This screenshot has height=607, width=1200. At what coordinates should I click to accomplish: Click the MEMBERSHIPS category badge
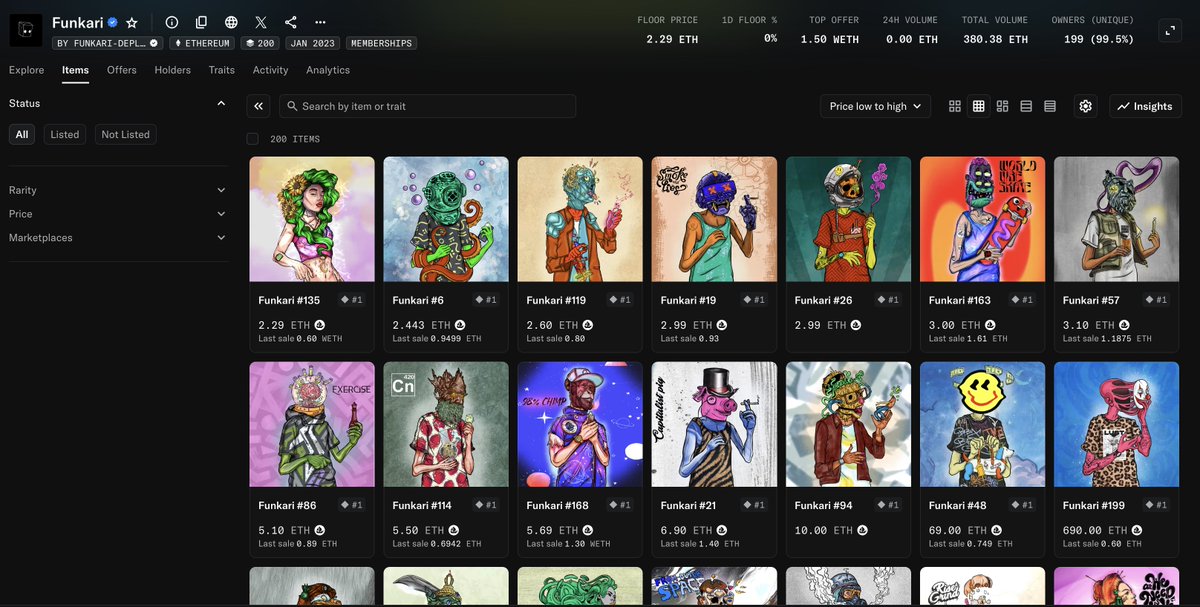(x=381, y=44)
